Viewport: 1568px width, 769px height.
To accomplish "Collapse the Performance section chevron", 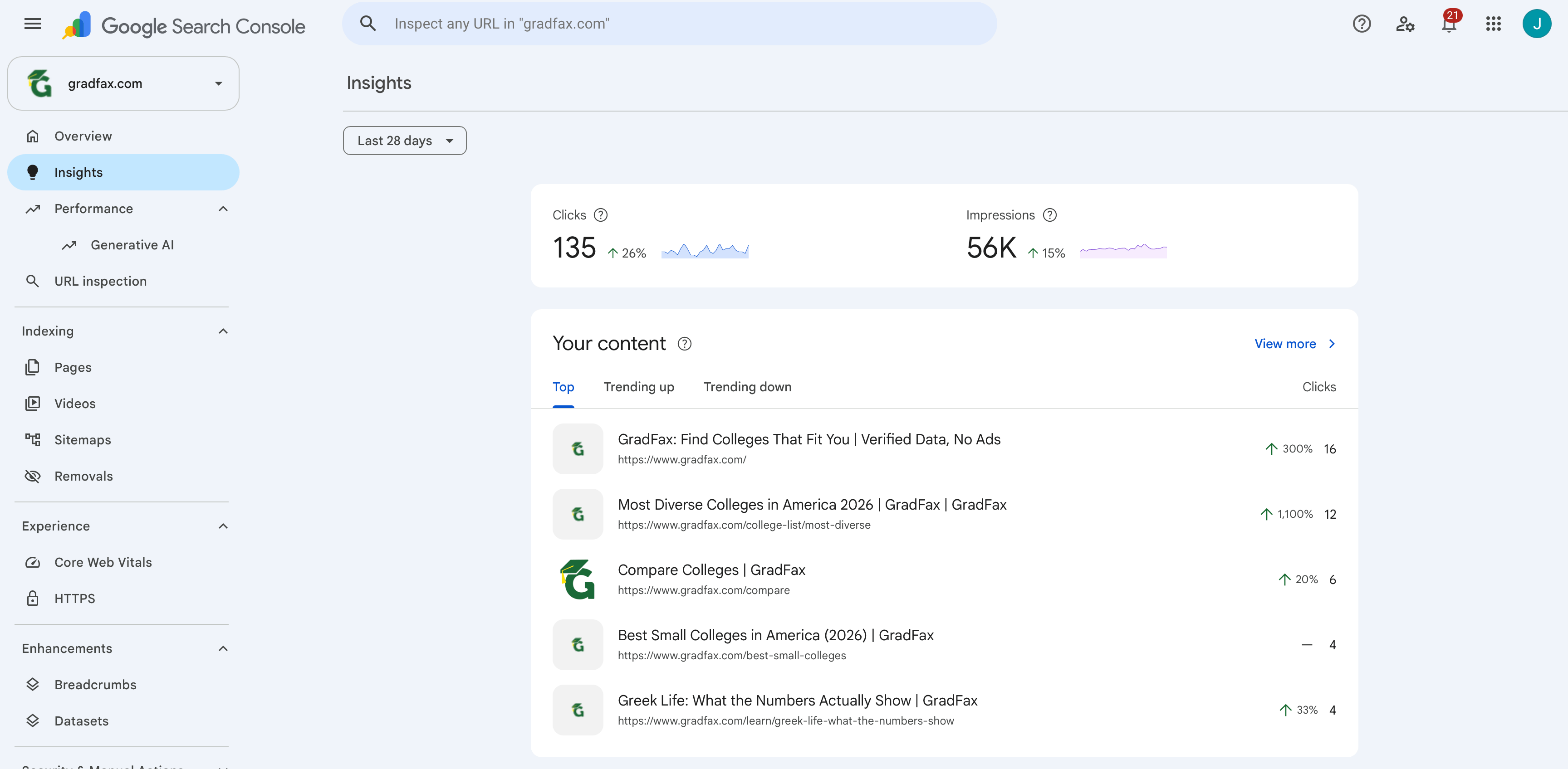I will coord(223,209).
